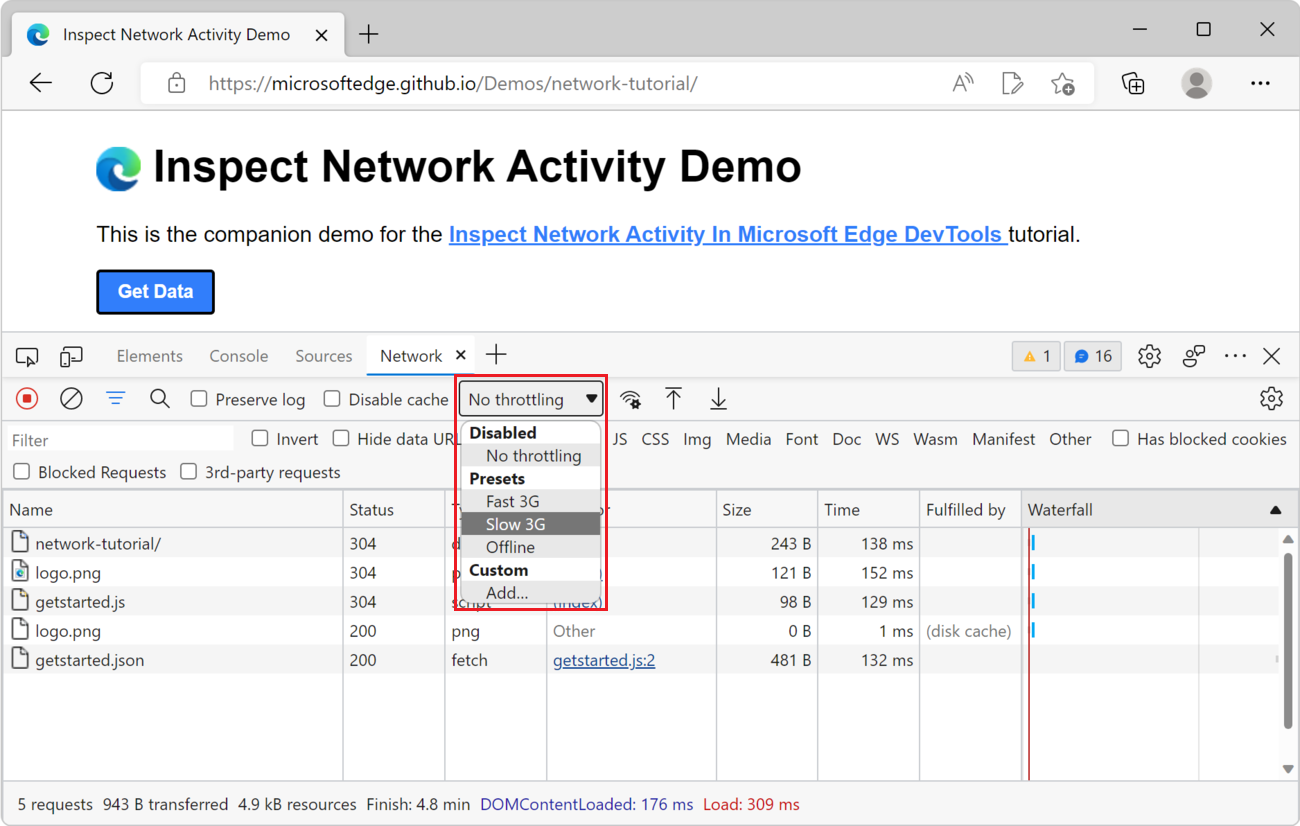
Task: Filter requests by CSS type
Action: point(656,439)
